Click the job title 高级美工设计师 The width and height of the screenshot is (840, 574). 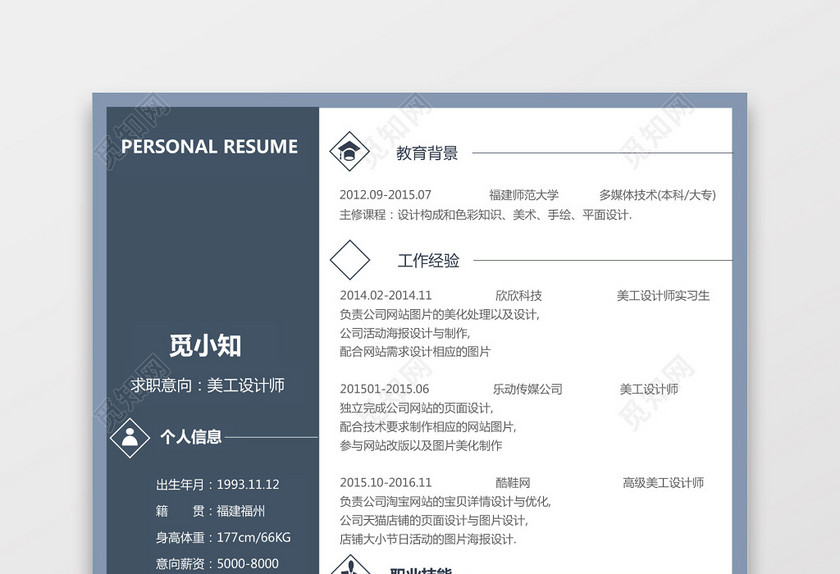tap(663, 483)
